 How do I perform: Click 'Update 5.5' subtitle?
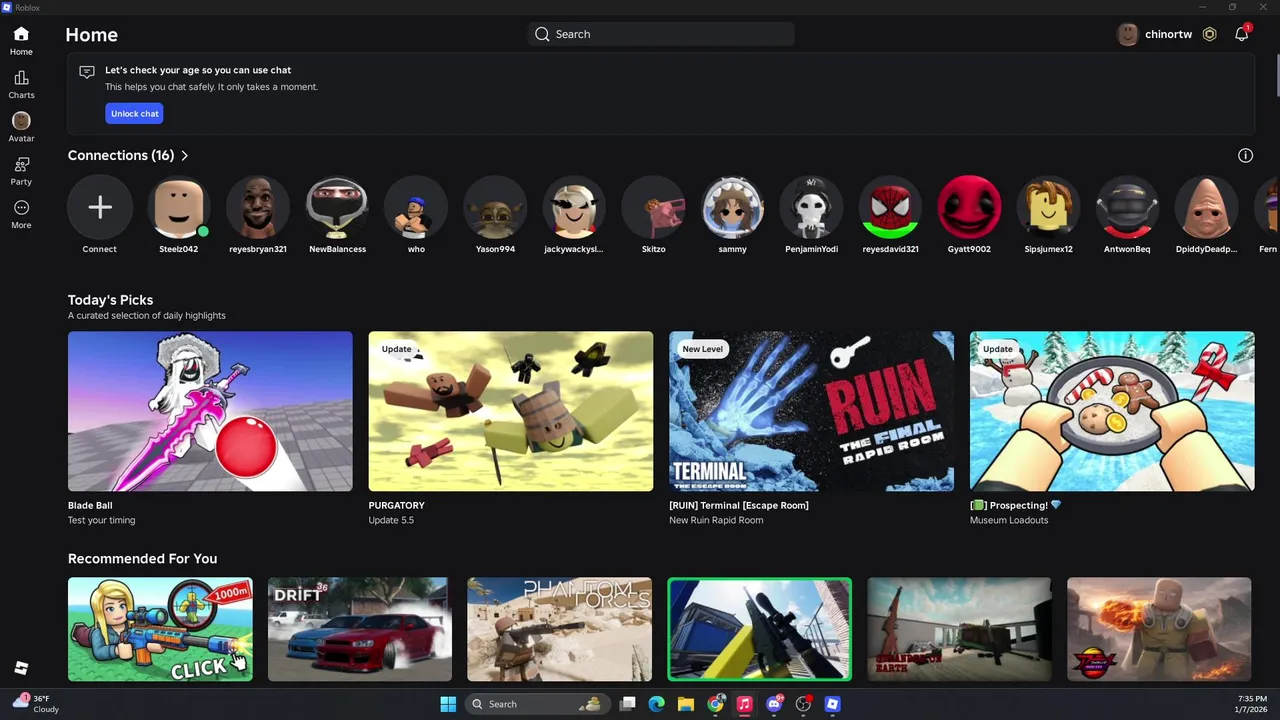391,520
